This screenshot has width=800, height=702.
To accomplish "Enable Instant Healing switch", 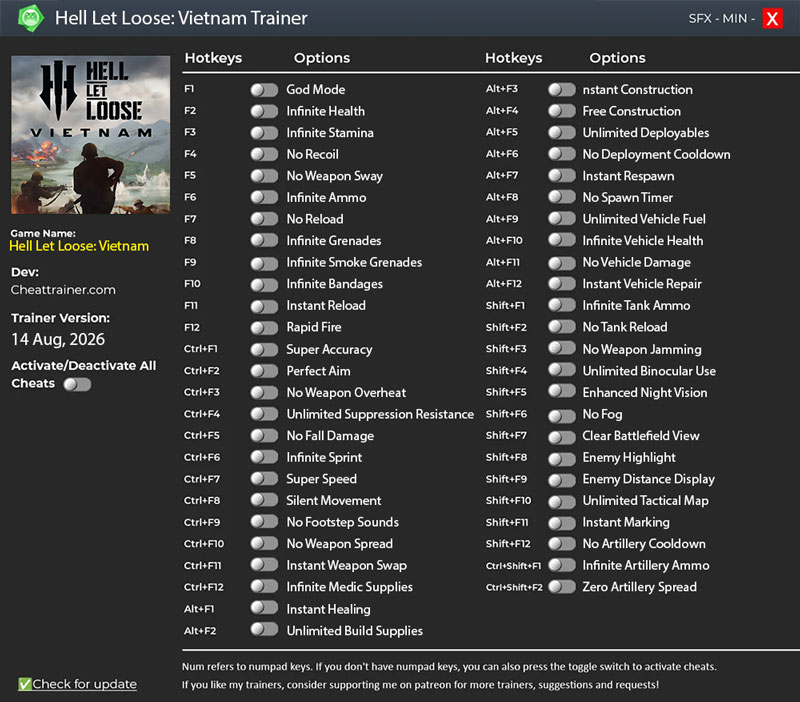I will [264, 609].
